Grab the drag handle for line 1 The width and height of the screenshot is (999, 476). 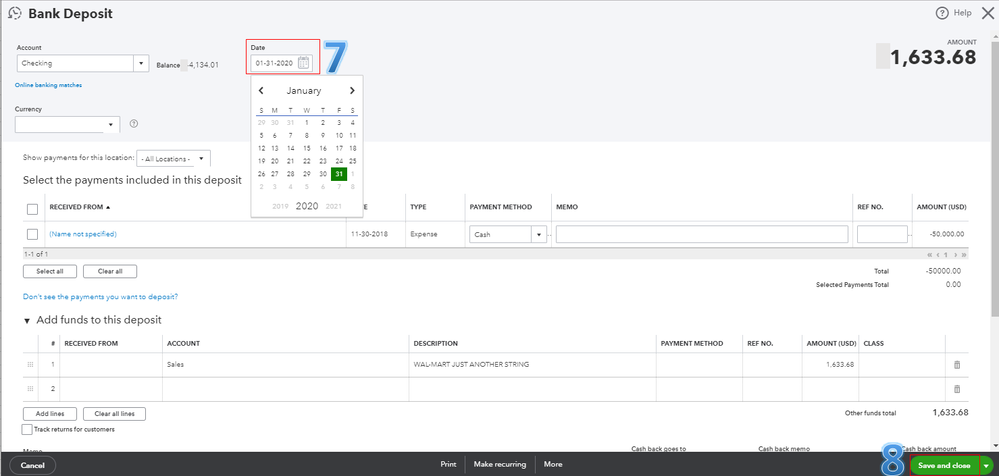tap(29, 365)
